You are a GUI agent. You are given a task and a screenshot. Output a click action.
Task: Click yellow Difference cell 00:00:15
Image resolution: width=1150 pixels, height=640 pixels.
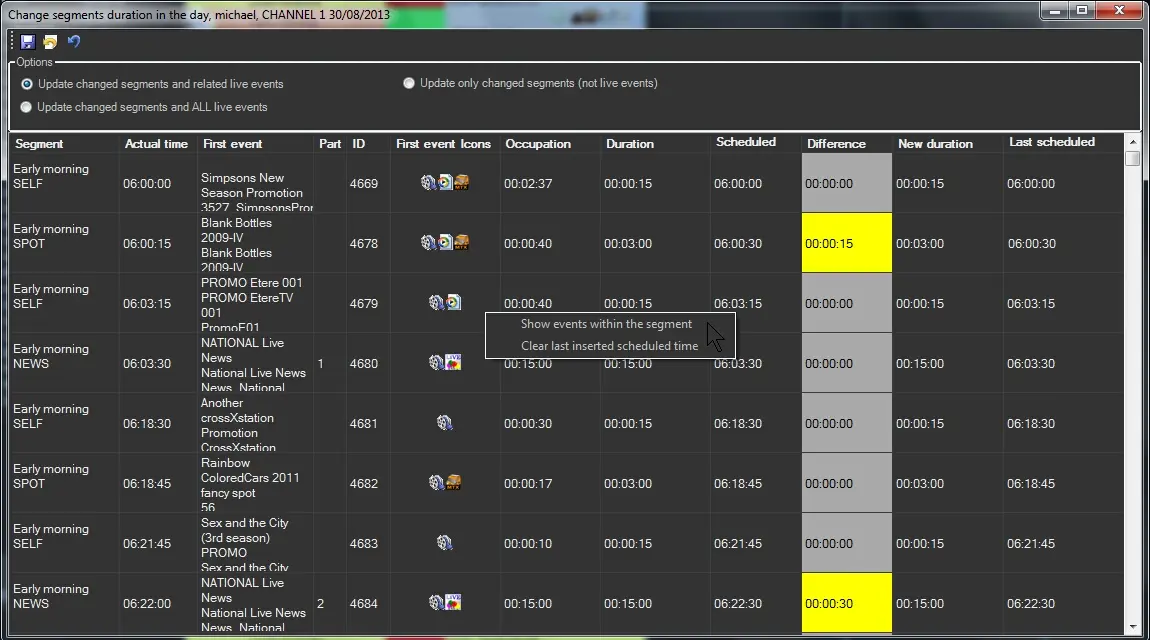(846, 243)
